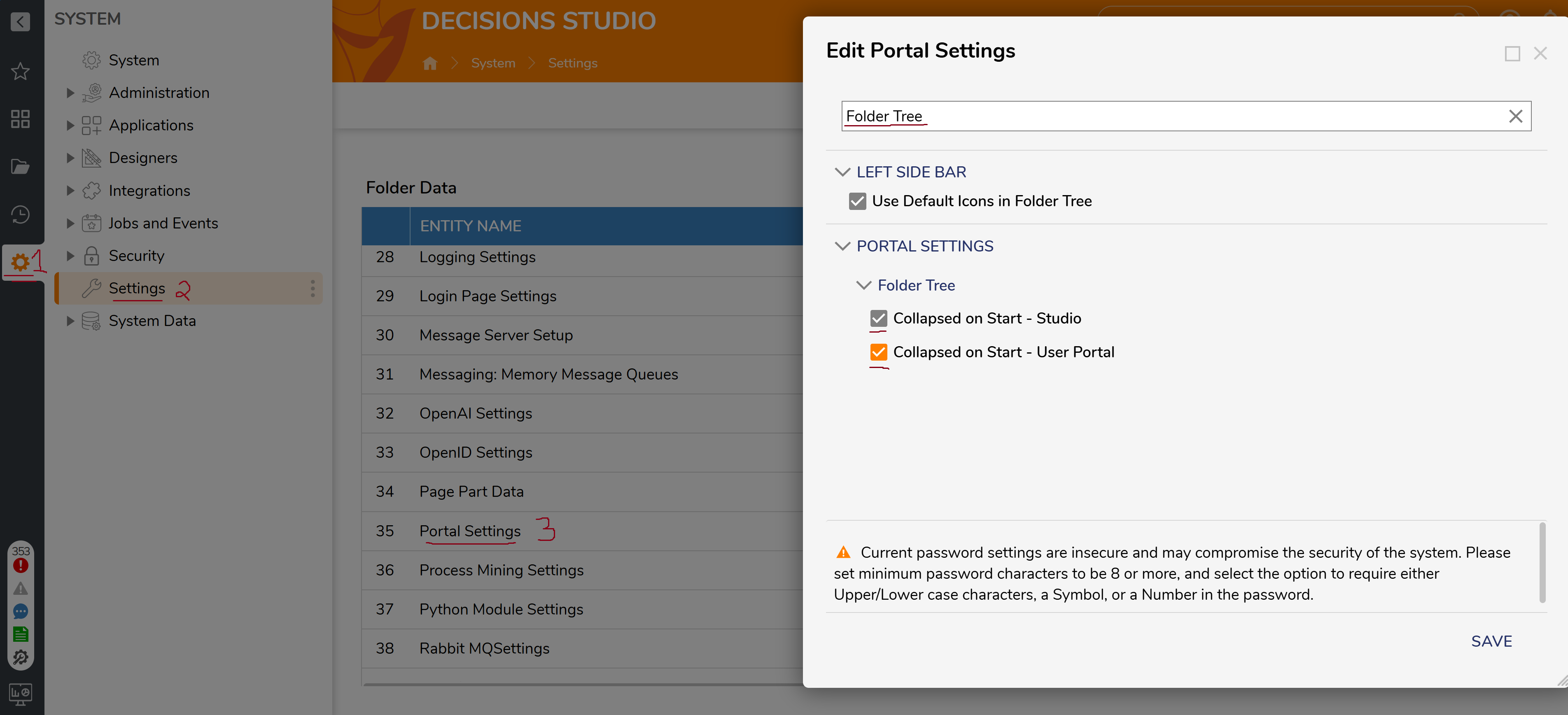Screen dimensions: 1568x715
Task: Open Portal Settings entity row
Action: pyautogui.click(x=469, y=531)
